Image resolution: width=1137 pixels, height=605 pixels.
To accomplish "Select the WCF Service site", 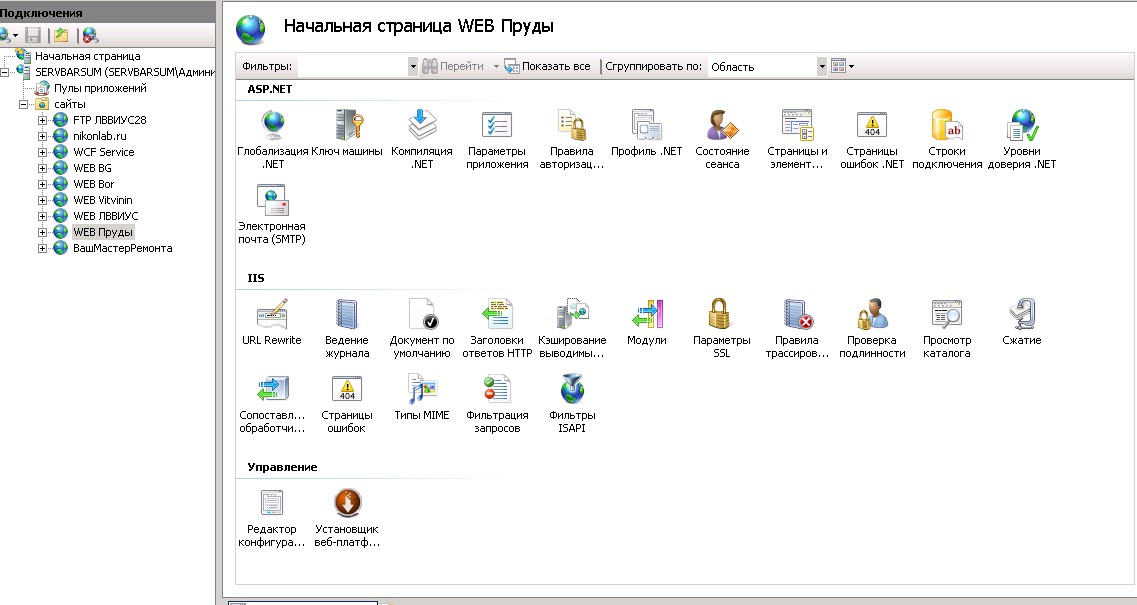I will [104, 152].
